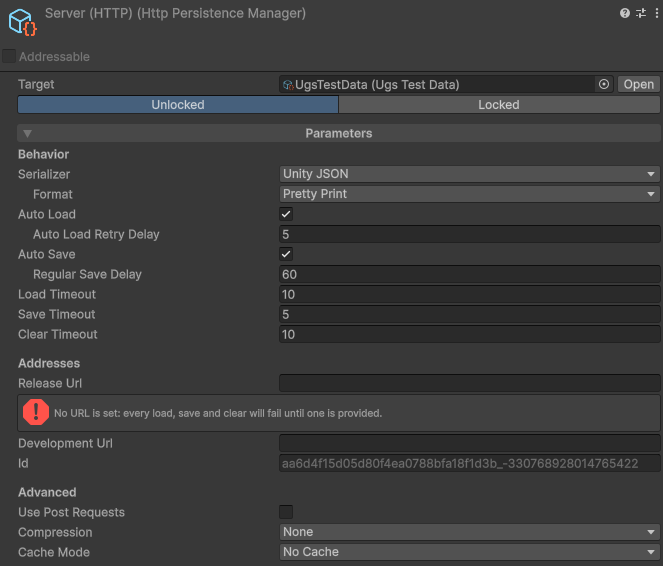Image resolution: width=663 pixels, height=566 pixels.
Task: Click the Id label
Action: [x=23, y=463]
